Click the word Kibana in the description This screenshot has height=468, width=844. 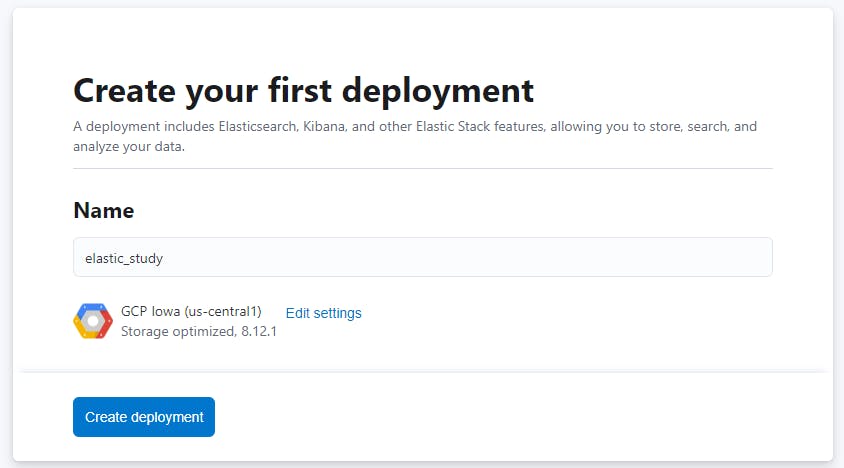pos(324,127)
